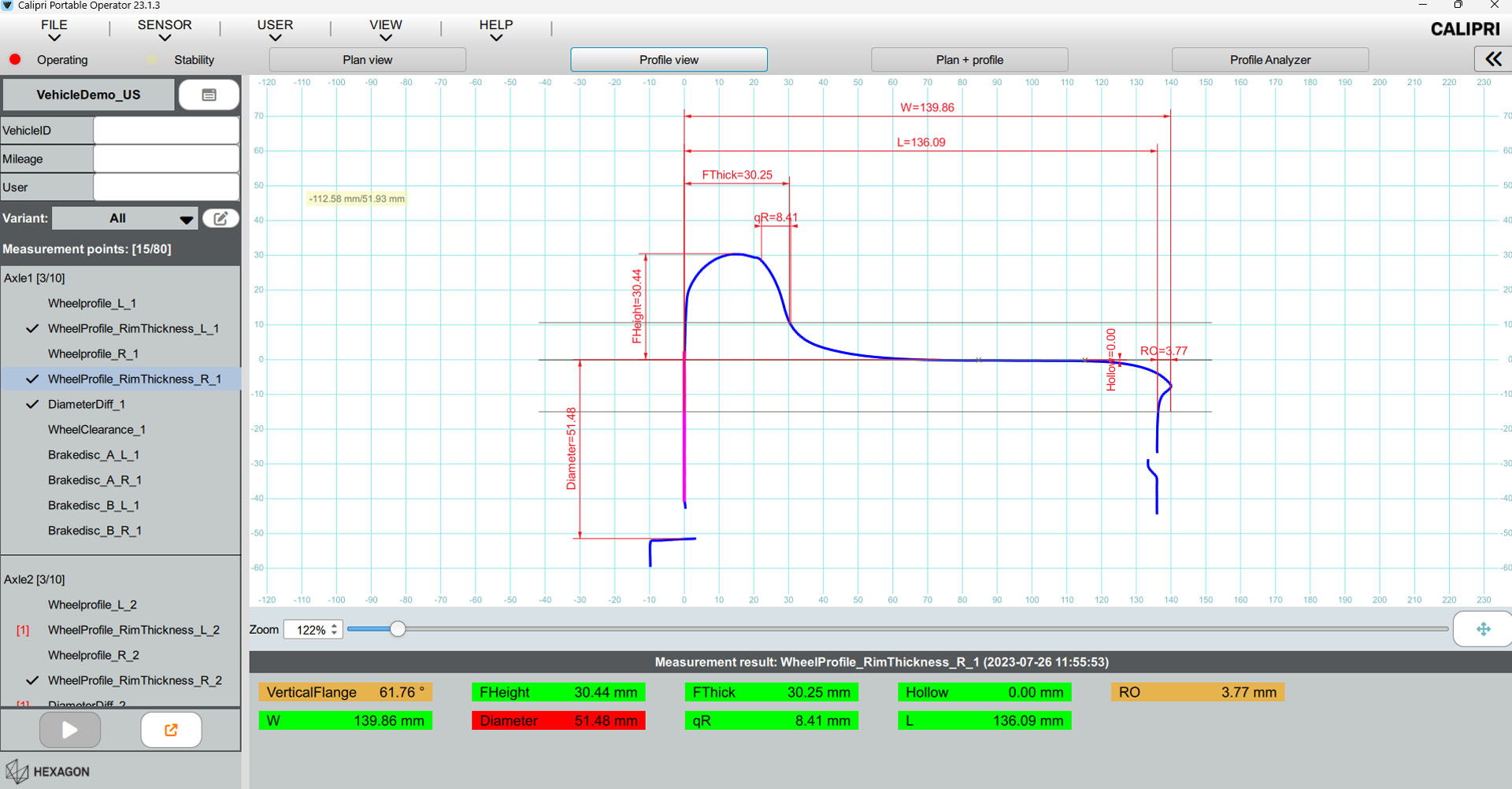
Task: Open the FILE menu
Action: tap(54, 30)
